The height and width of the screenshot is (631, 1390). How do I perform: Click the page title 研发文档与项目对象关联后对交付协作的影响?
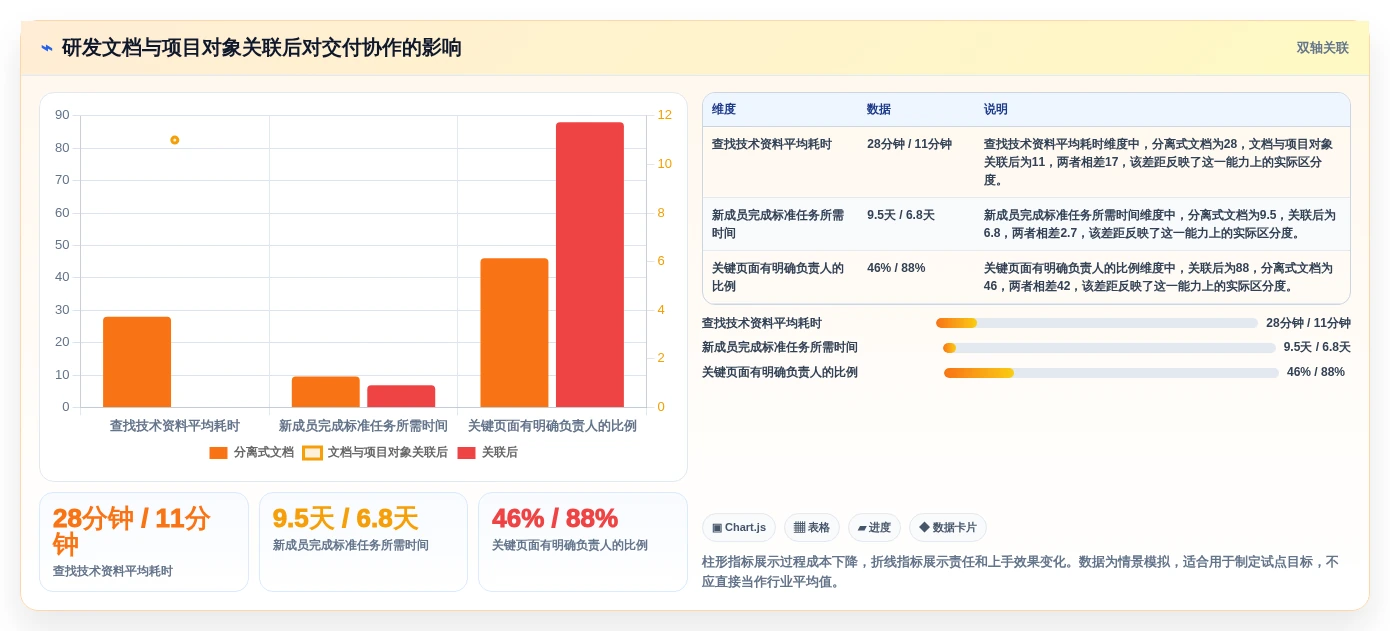262,48
